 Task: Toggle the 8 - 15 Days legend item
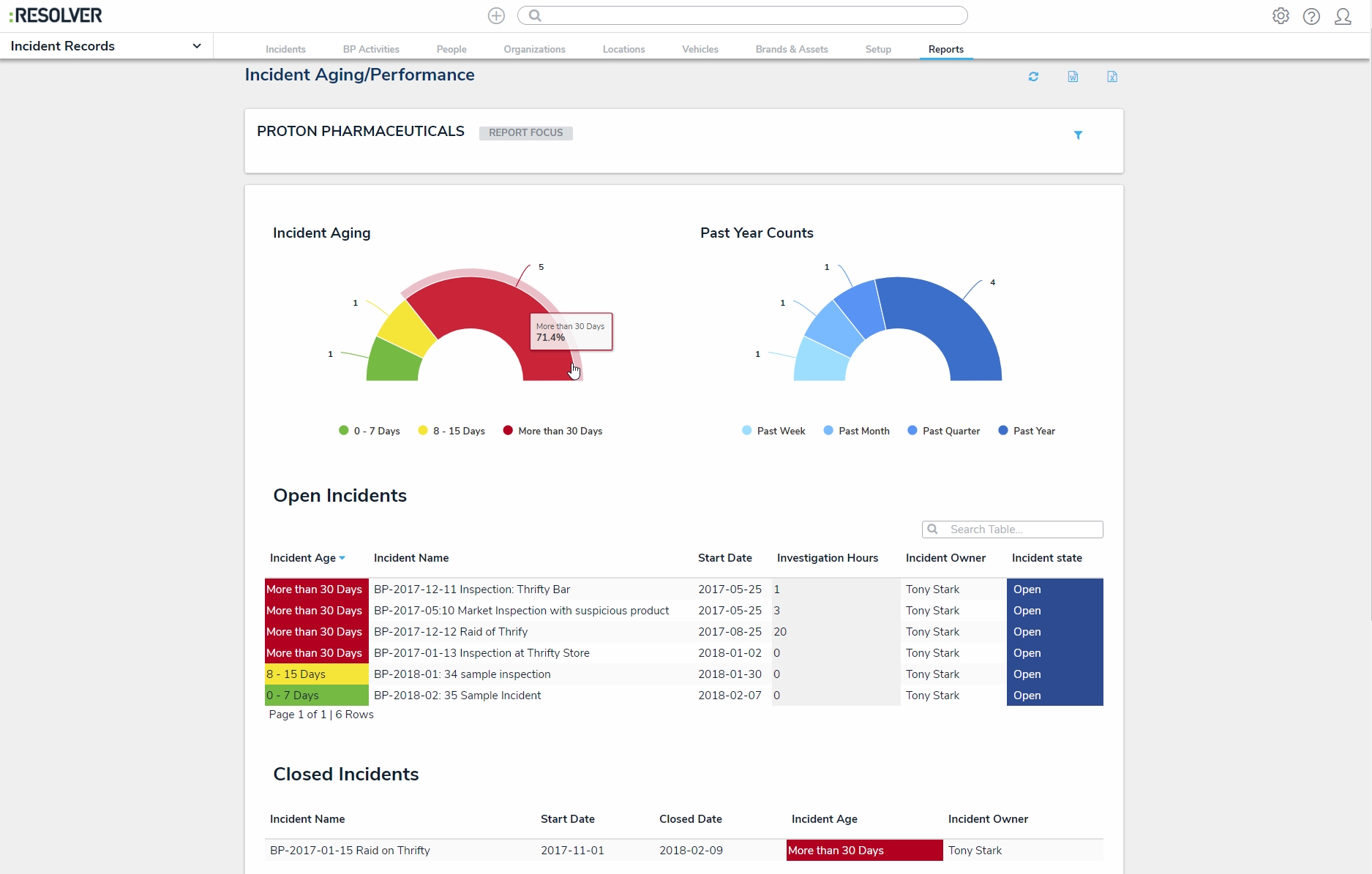451,431
